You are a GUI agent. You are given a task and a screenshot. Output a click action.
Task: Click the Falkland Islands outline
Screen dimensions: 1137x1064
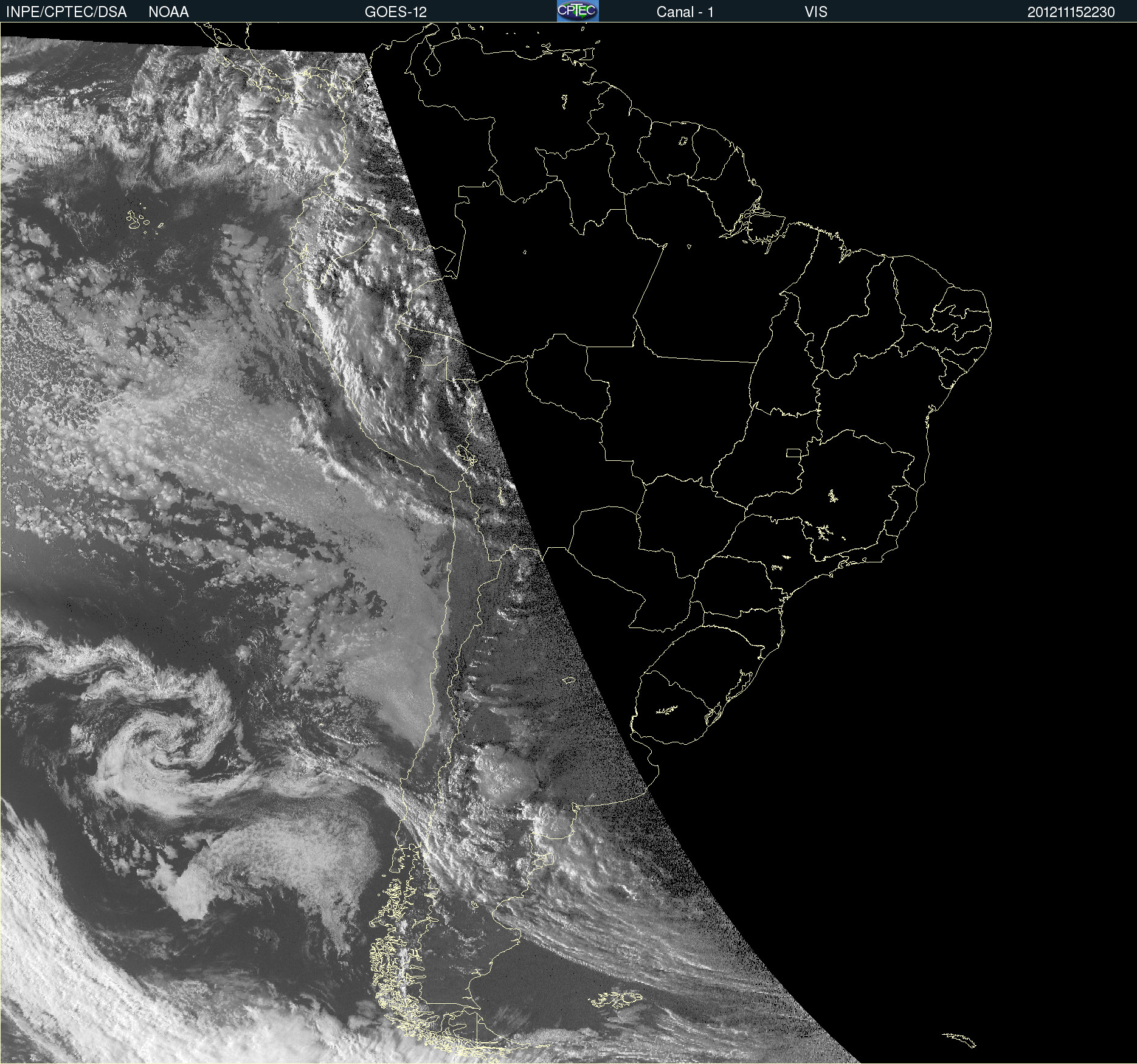tap(615, 1000)
